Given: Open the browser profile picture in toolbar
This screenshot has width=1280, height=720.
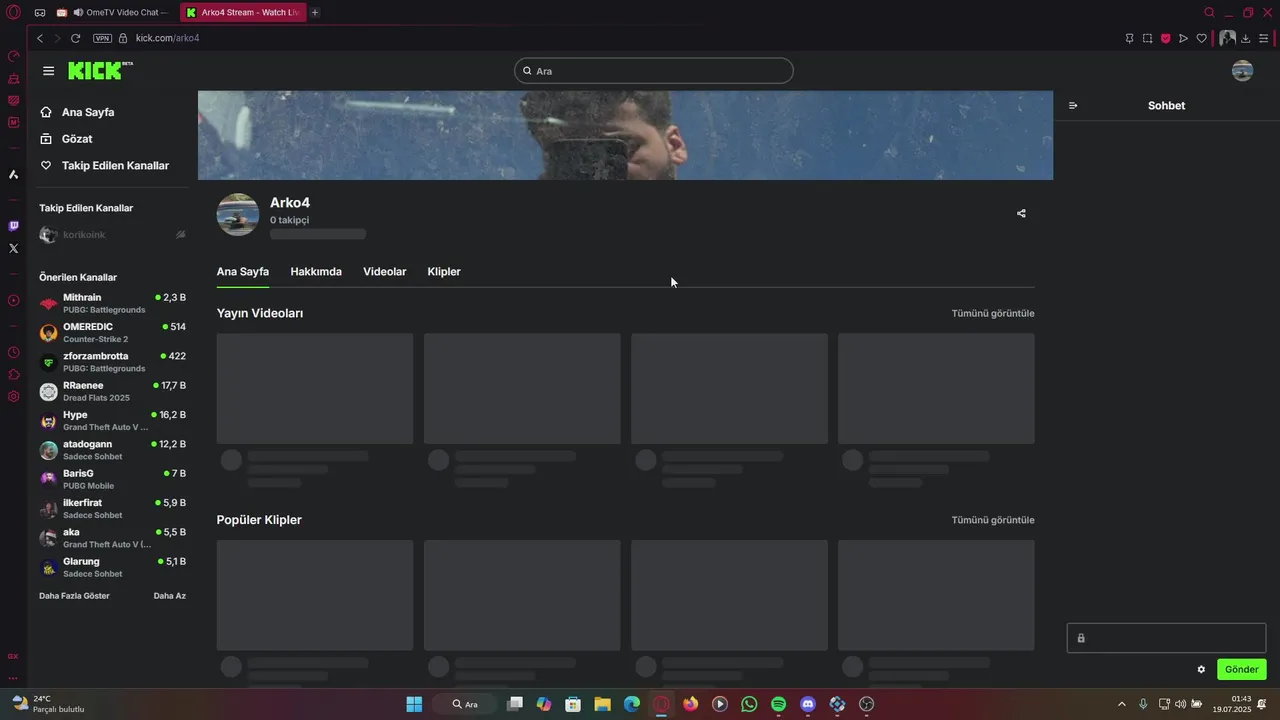Looking at the screenshot, I should tap(1227, 38).
